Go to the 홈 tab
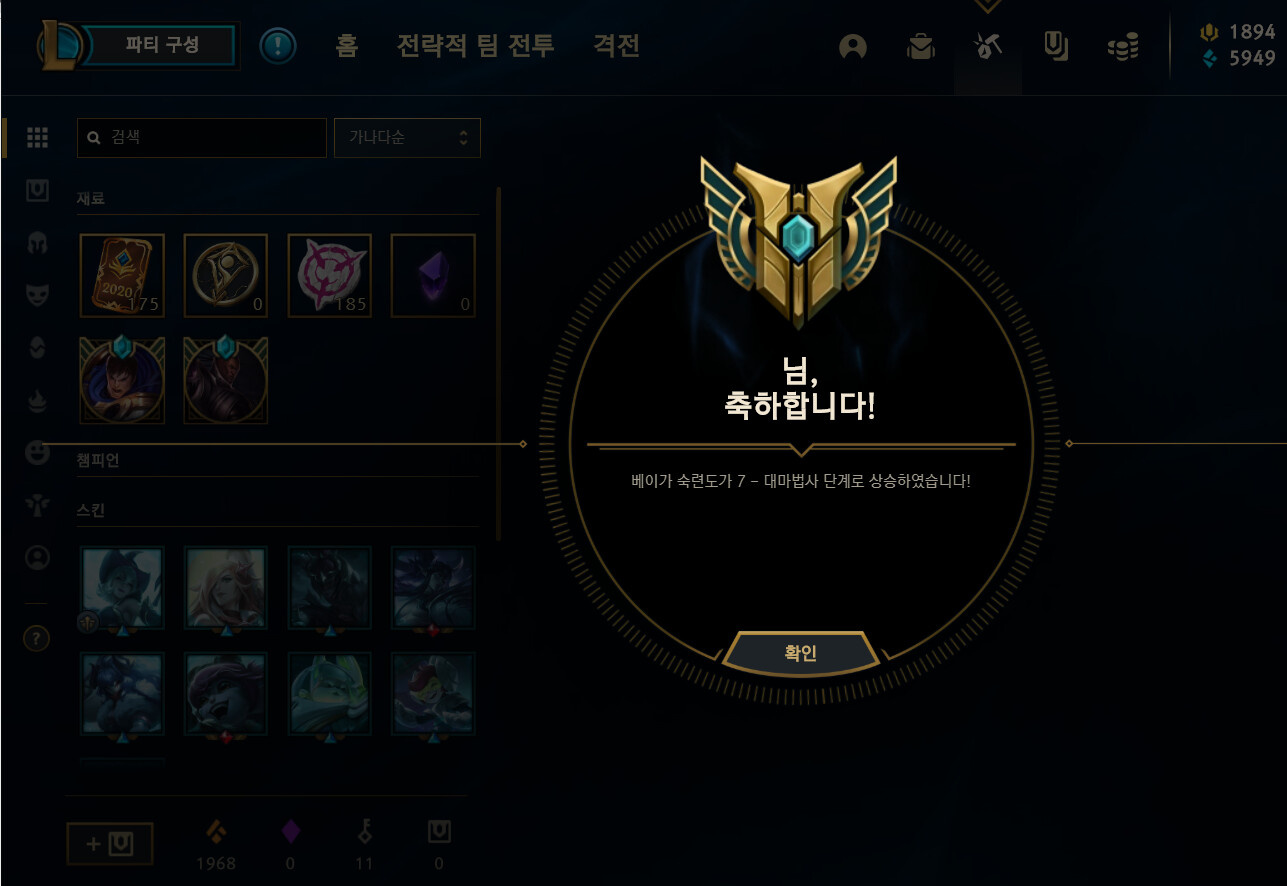 pos(346,46)
